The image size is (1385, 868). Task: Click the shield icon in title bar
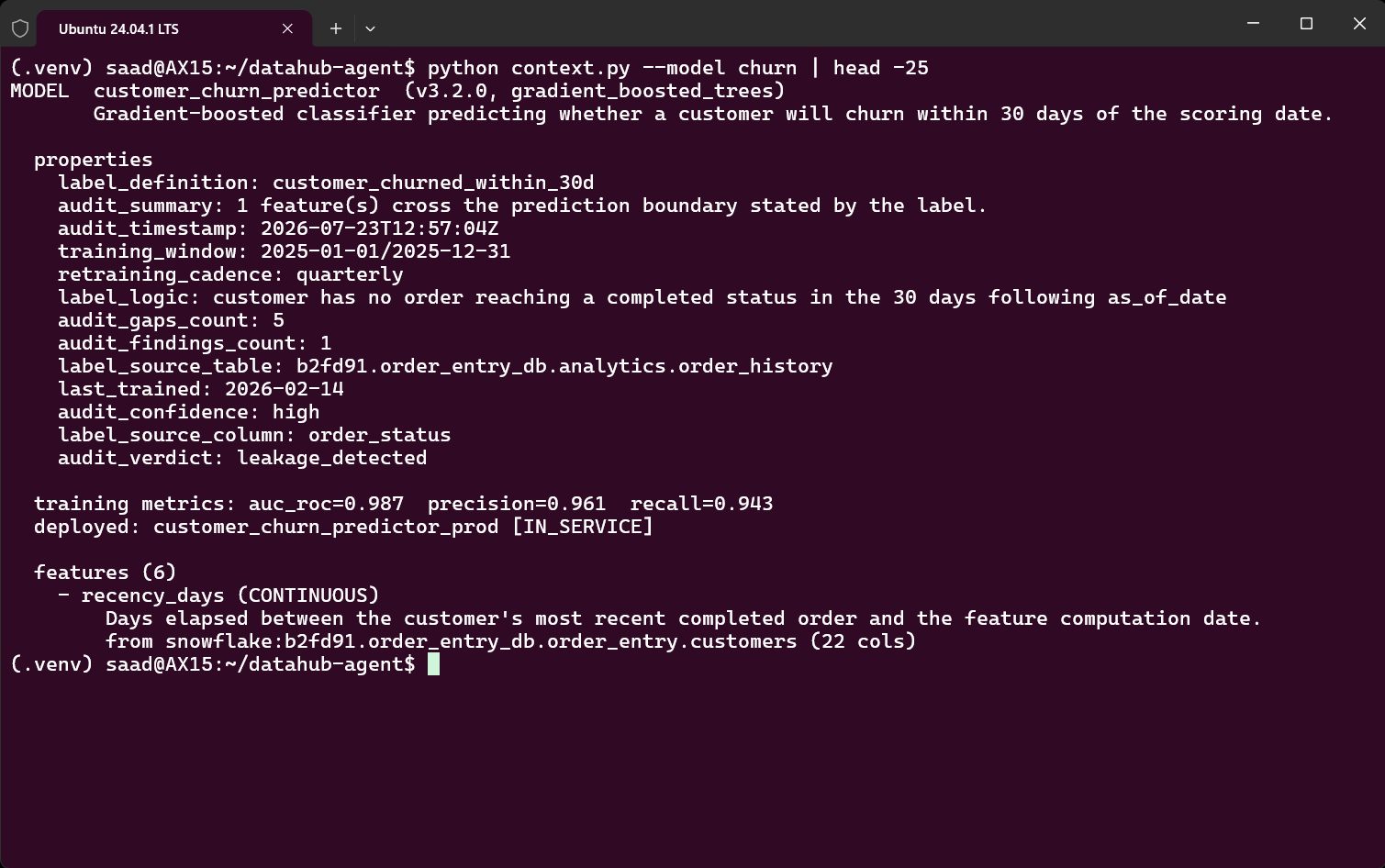pyautogui.click(x=20, y=28)
